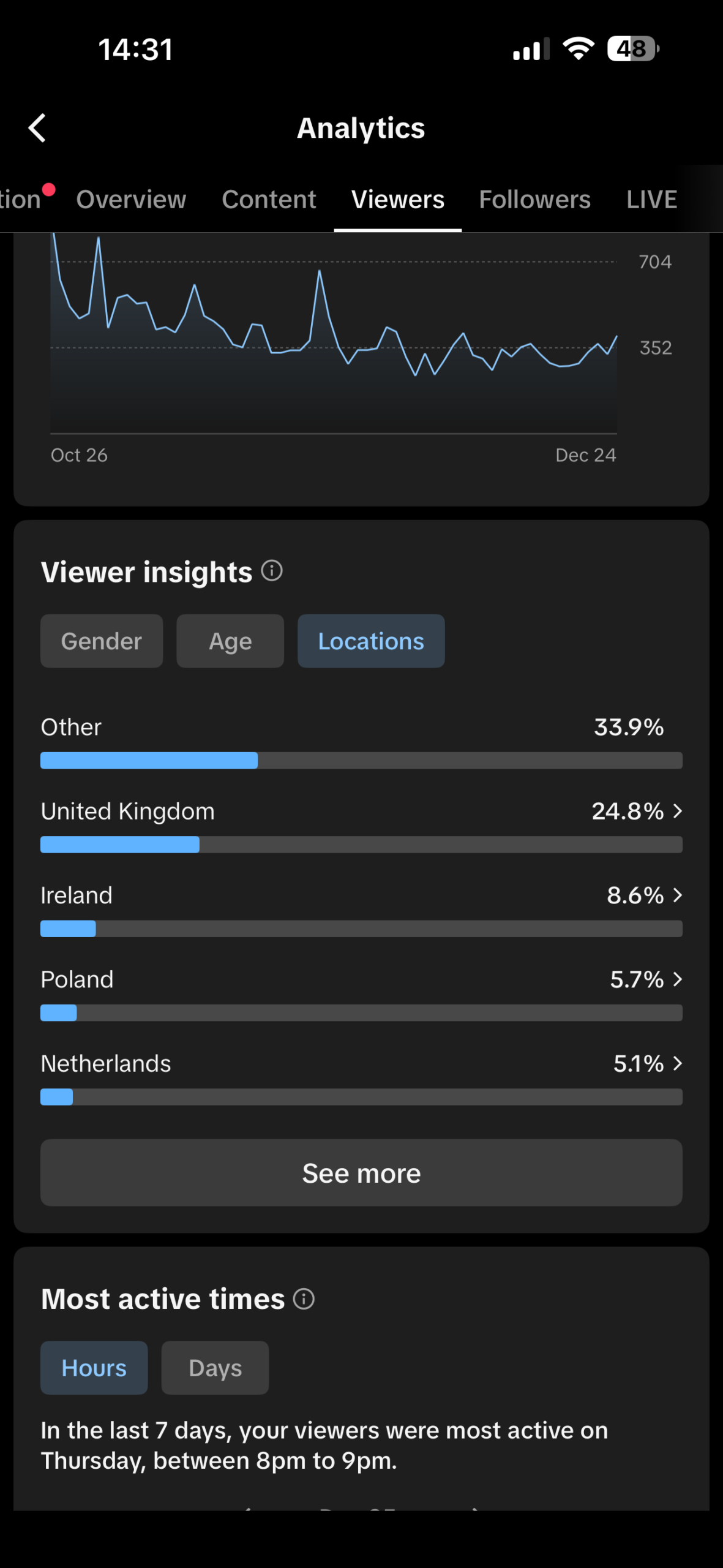Expand Ireland location chevron
Viewport: 723px width, 1568px height.
coord(677,895)
